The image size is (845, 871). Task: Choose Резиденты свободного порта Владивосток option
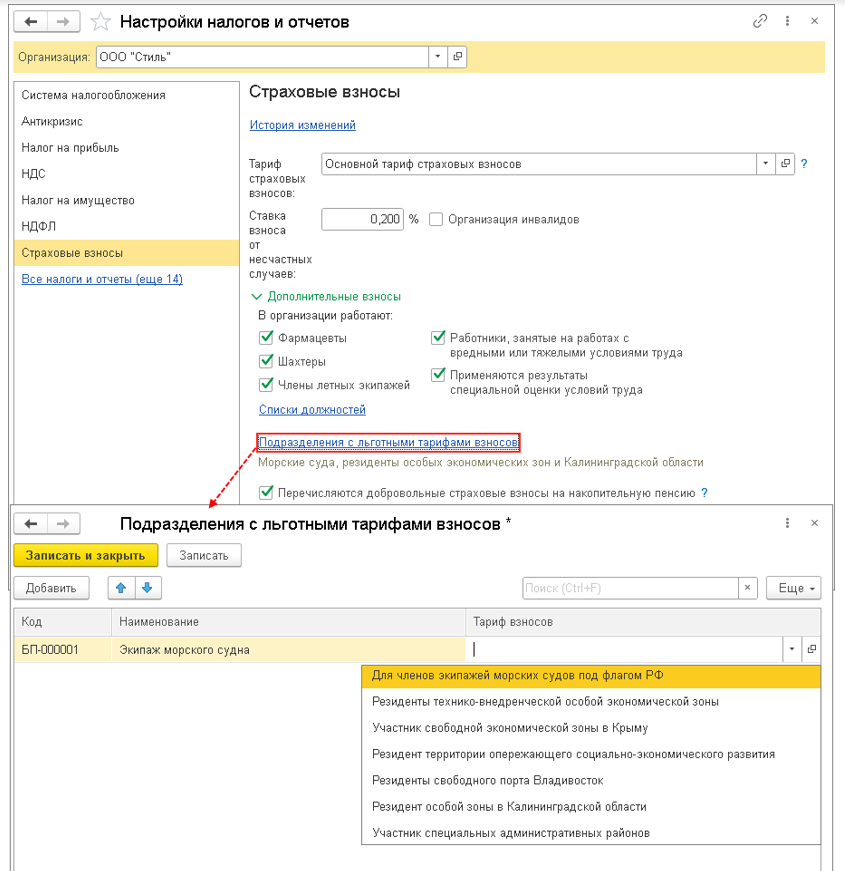tap(487, 780)
